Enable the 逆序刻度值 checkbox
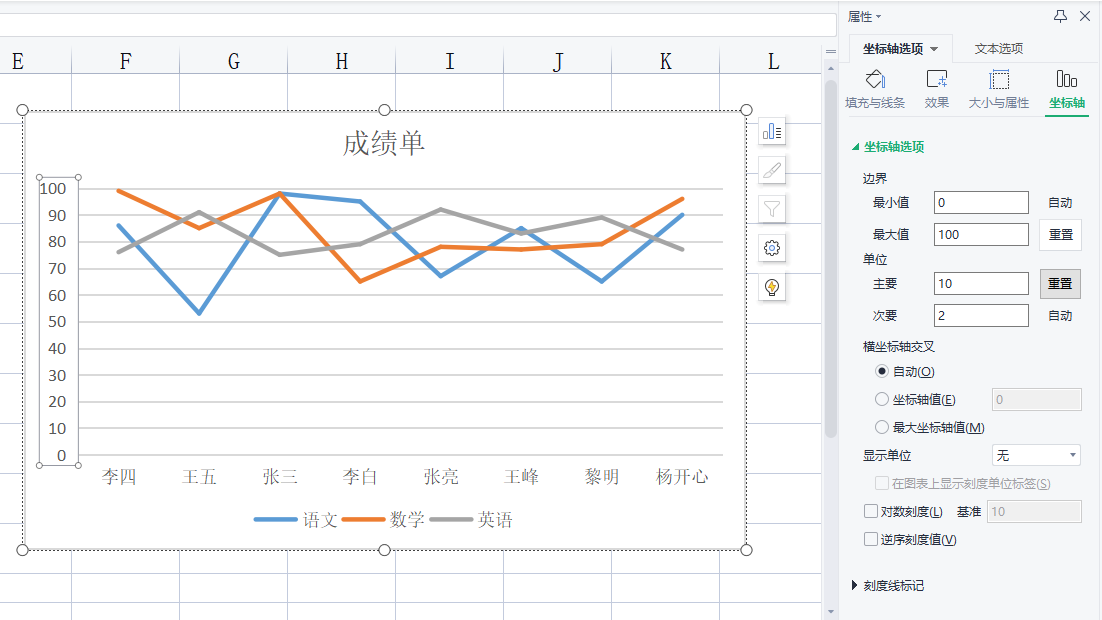 (x=870, y=538)
